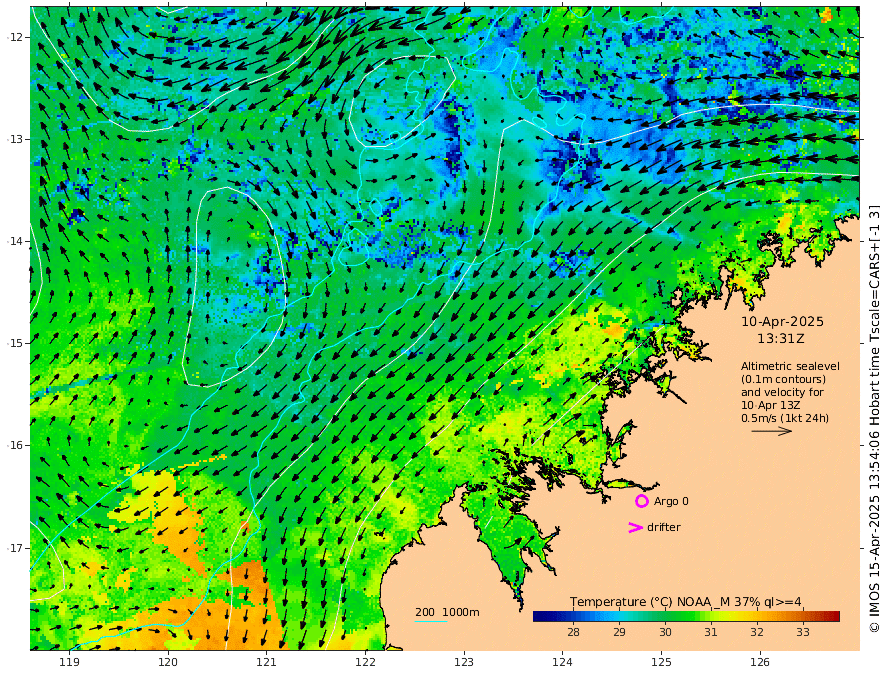880x680 pixels.
Task: Click the longitude 122 axis label
Action: point(365,662)
